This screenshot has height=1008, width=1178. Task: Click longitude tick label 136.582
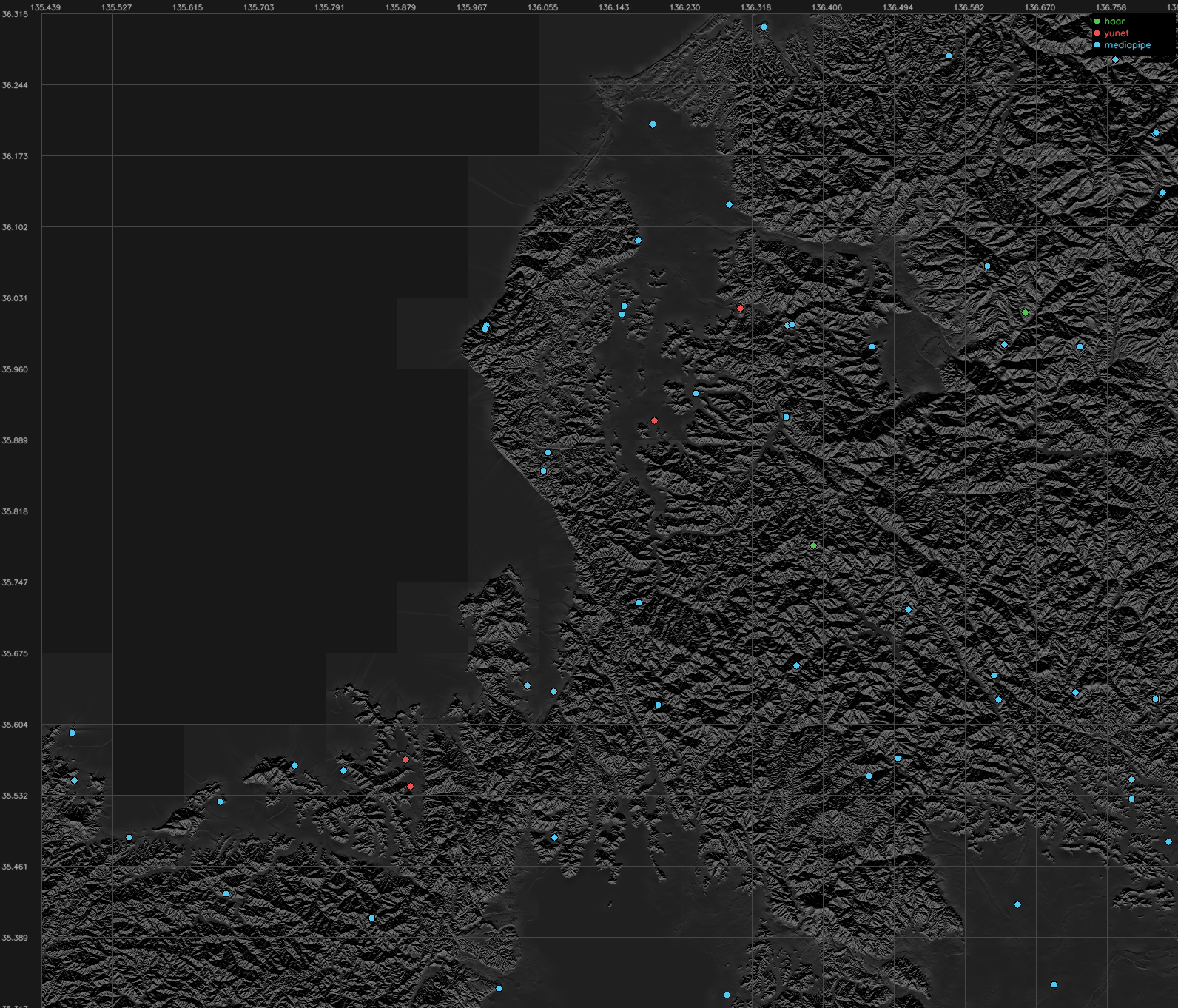tap(969, 7)
